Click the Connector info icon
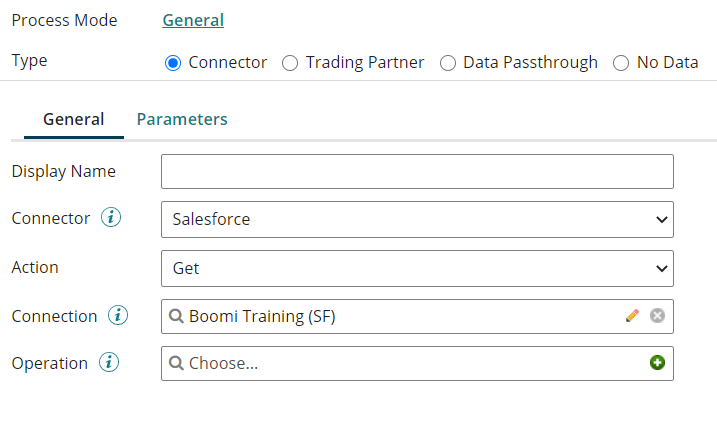Viewport: 717px width, 424px height. (x=111, y=218)
